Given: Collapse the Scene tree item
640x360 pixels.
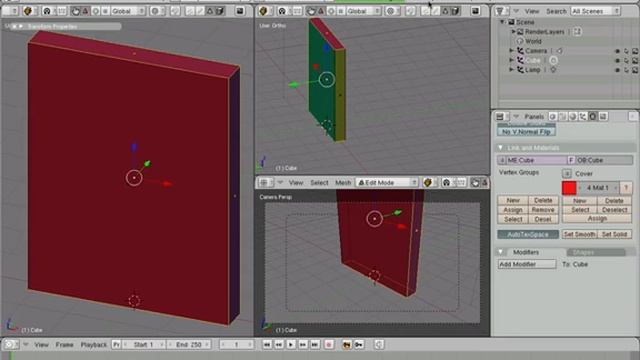Looking at the screenshot, I should (x=502, y=22).
